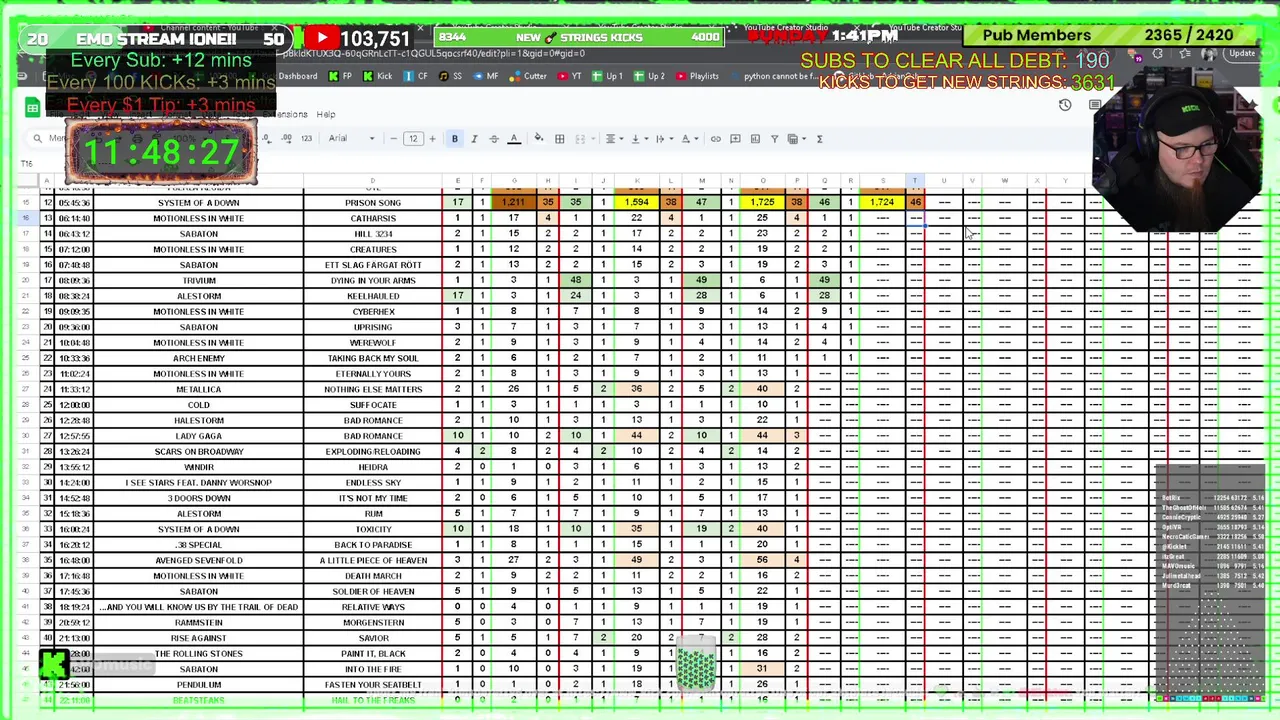1280x720 pixels.
Task: Open the Google Sheets home logo
Action: coord(32,108)
